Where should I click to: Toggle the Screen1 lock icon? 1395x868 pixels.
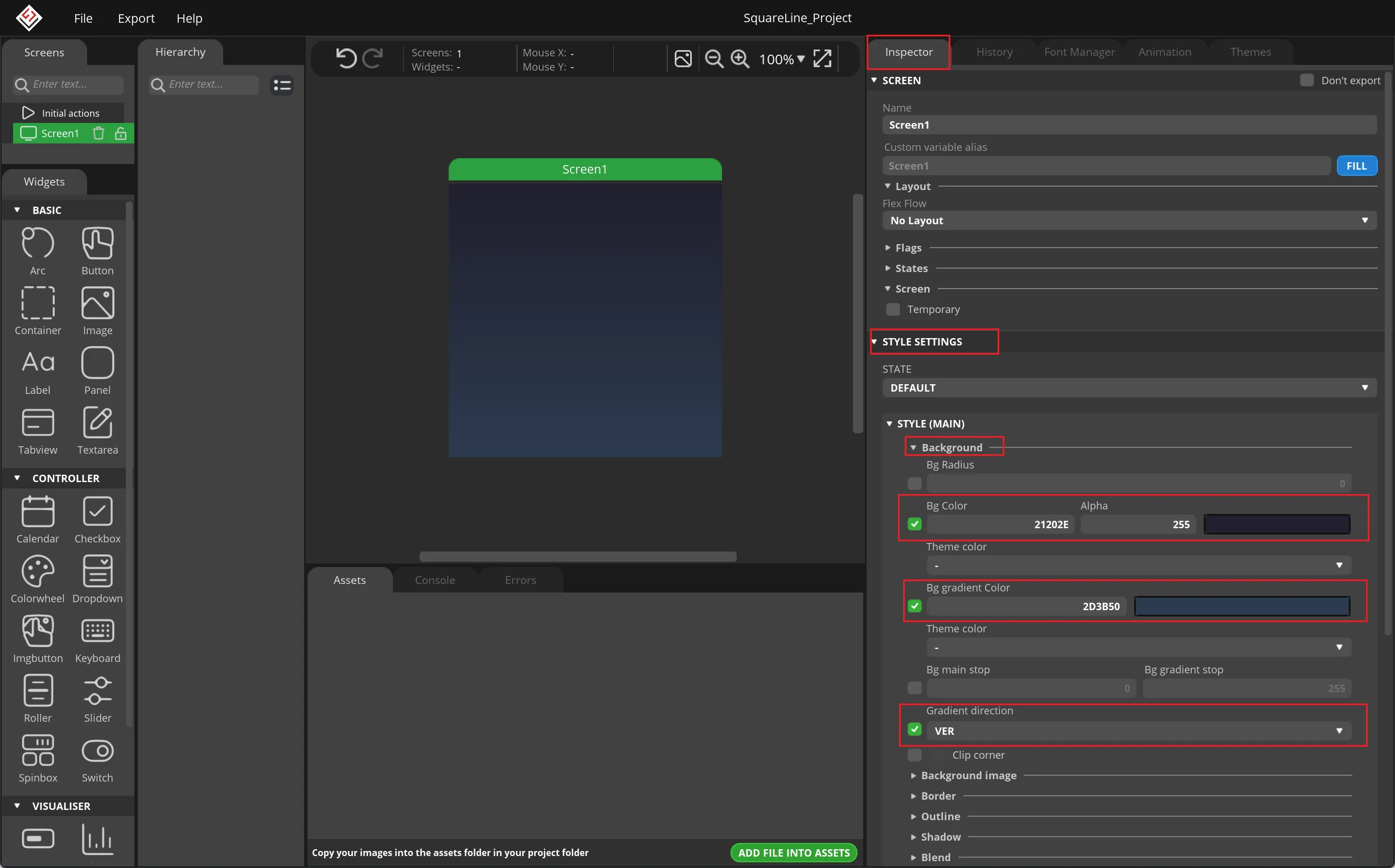[x=121, y=133]
